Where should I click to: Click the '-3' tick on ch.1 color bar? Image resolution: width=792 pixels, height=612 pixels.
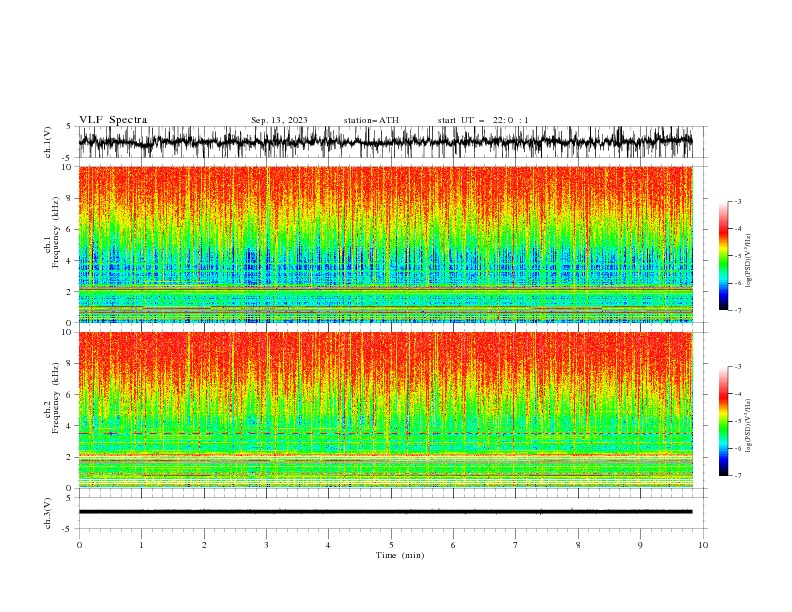click(738, 201)
